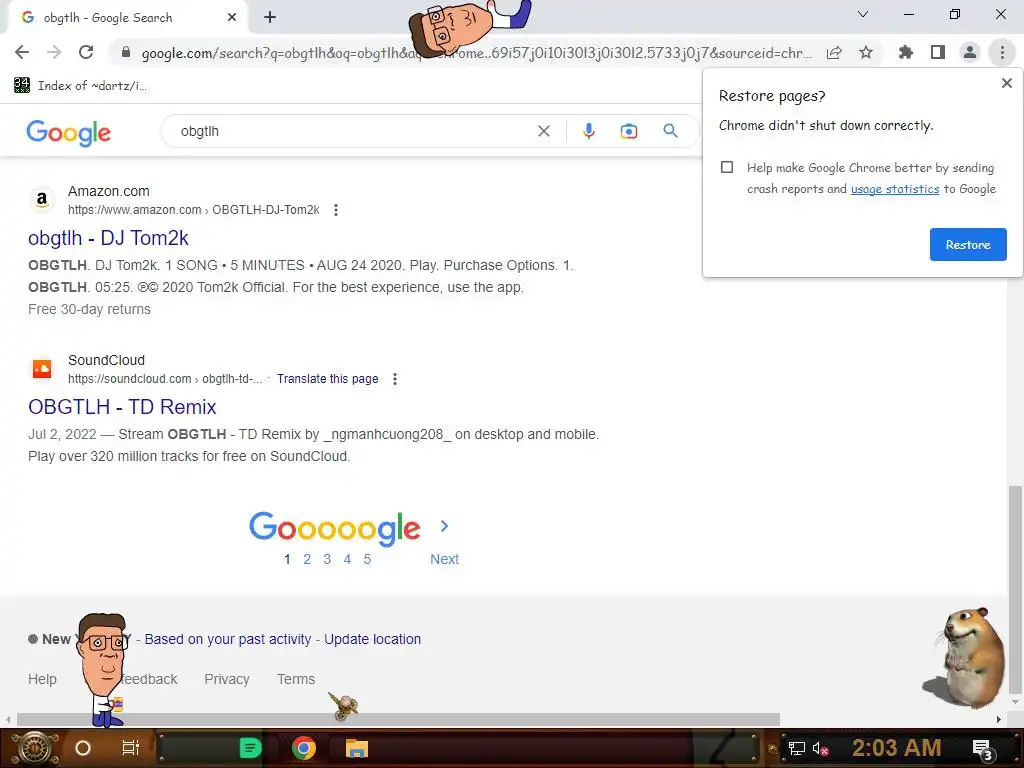Open the Privacy footer link
Image resolution: width=1024 pixels, height=768 pixels.
point(227,679)
